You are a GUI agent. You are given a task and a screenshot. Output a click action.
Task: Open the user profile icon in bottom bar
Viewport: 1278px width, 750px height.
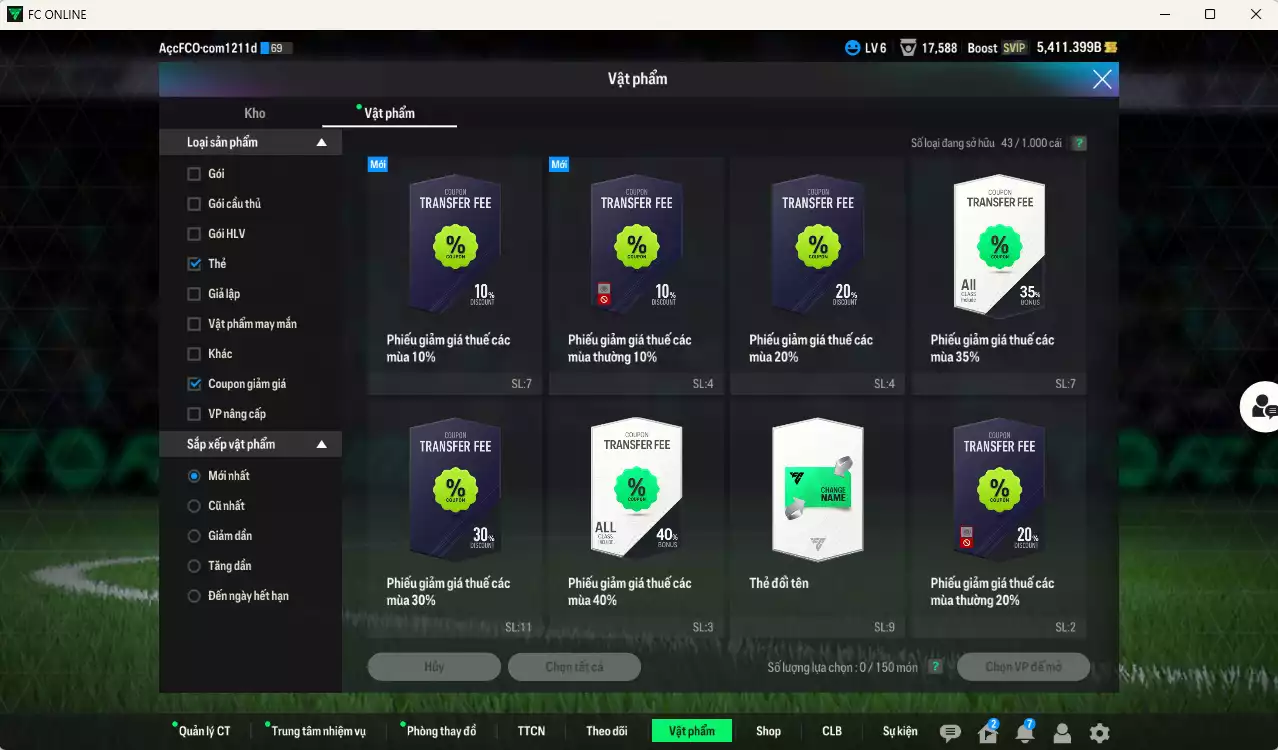click(1062, 733)
